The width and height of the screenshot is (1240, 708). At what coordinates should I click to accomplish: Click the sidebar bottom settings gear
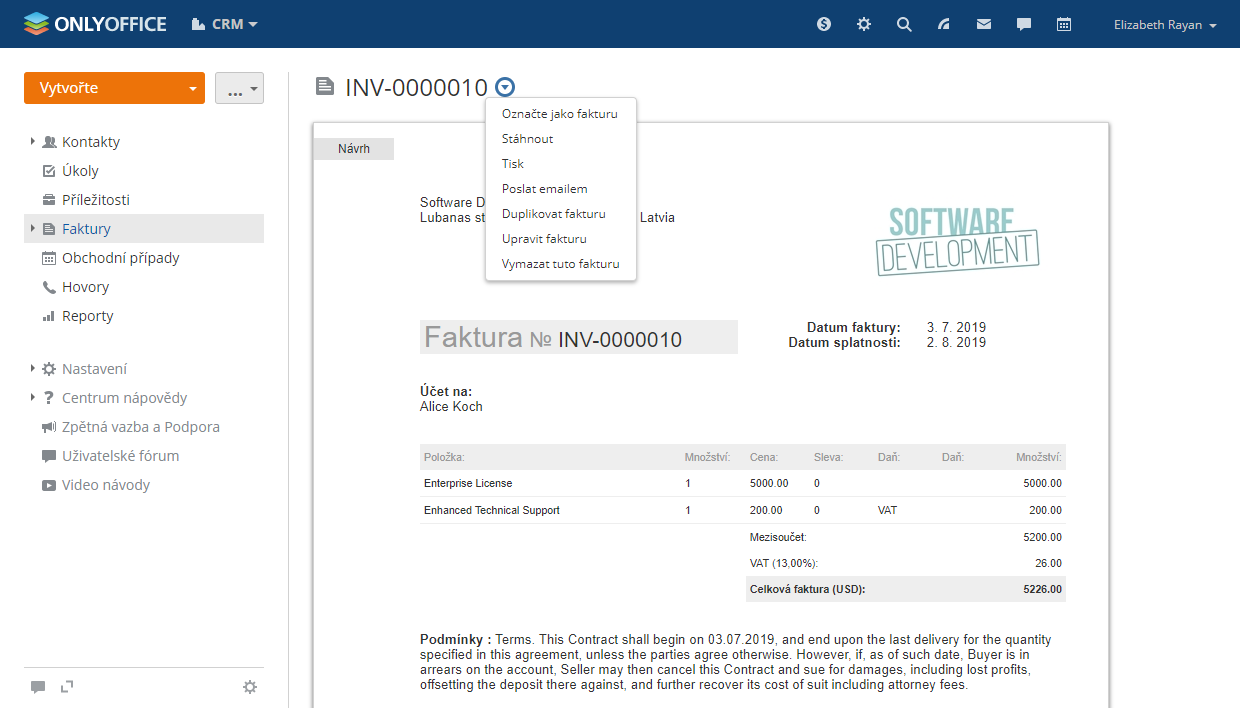coord(250,687)
